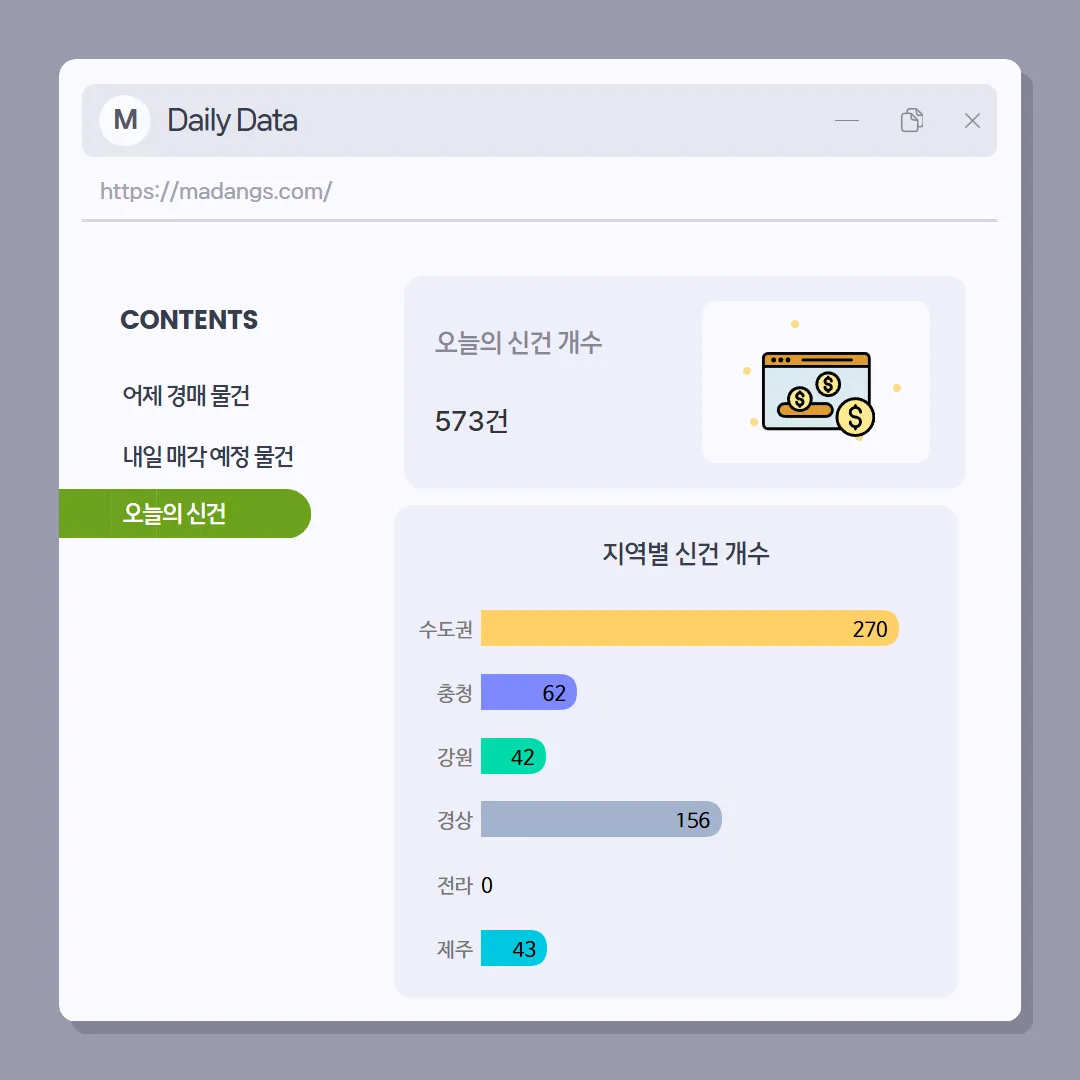The image size is (1080, 1080).
Task: Click the copy/restore window icon
Action: point(911,120)
